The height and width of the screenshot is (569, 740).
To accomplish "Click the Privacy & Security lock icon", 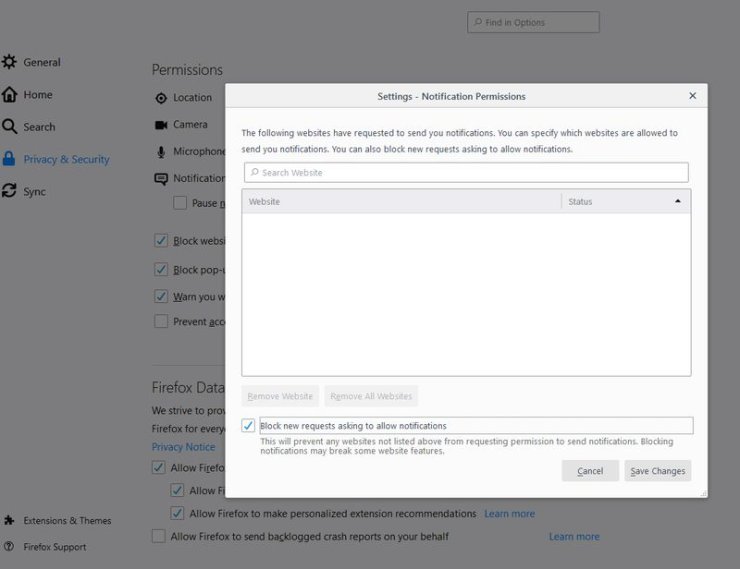I will coord(8,159).
